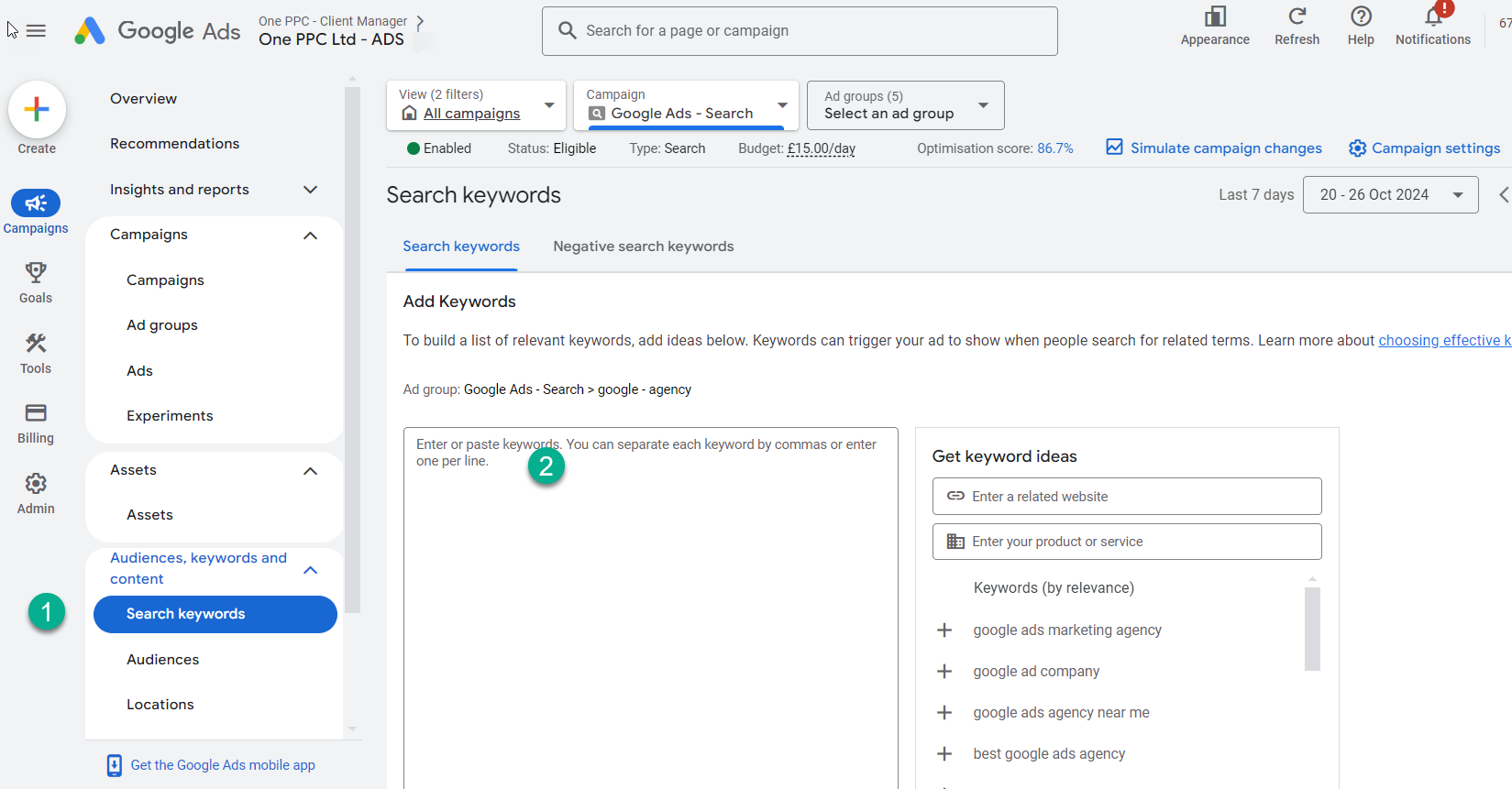Click Enter your product or service field
The image size is (1512, 789).
click(x=1127, y=542)
